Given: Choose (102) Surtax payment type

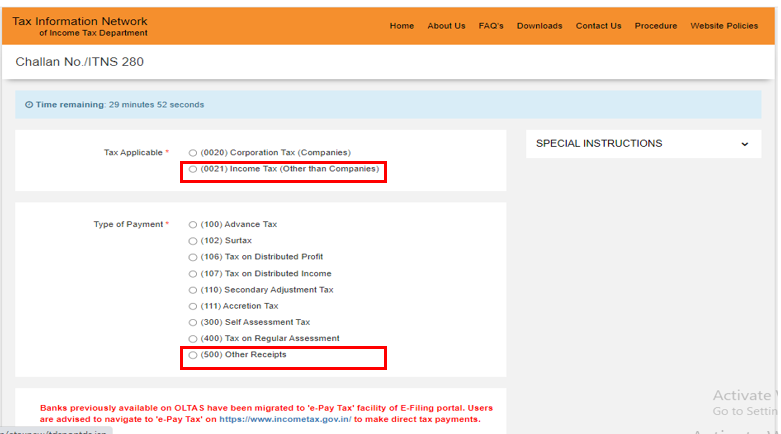Looking at the screenshot, I should point(193,241).
